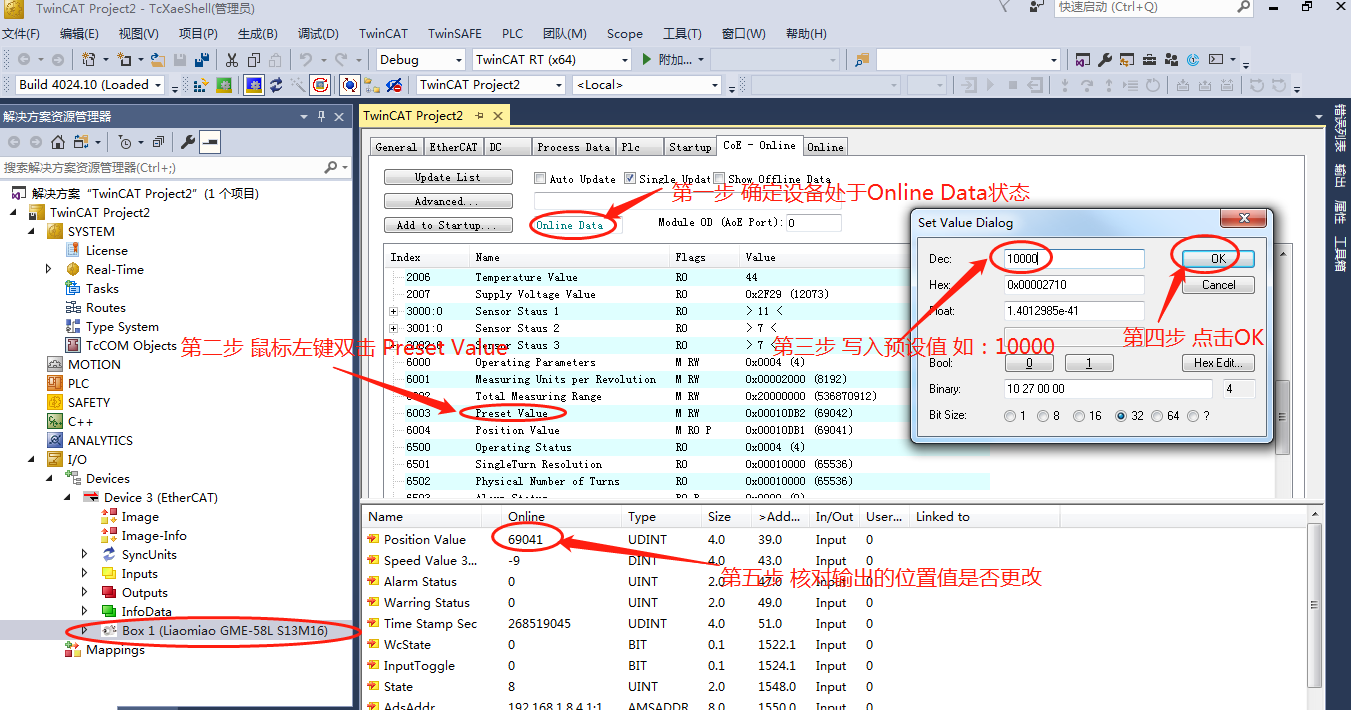Image resolution: width=1351 pixels, height=710 pixels.
Task: Select the '?' Bit Size radio button
Action: point(1194,416)
